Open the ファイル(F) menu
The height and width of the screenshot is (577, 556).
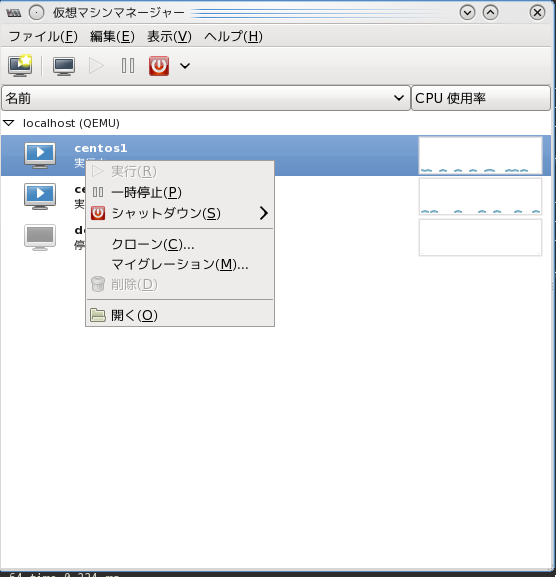[43, 36]
